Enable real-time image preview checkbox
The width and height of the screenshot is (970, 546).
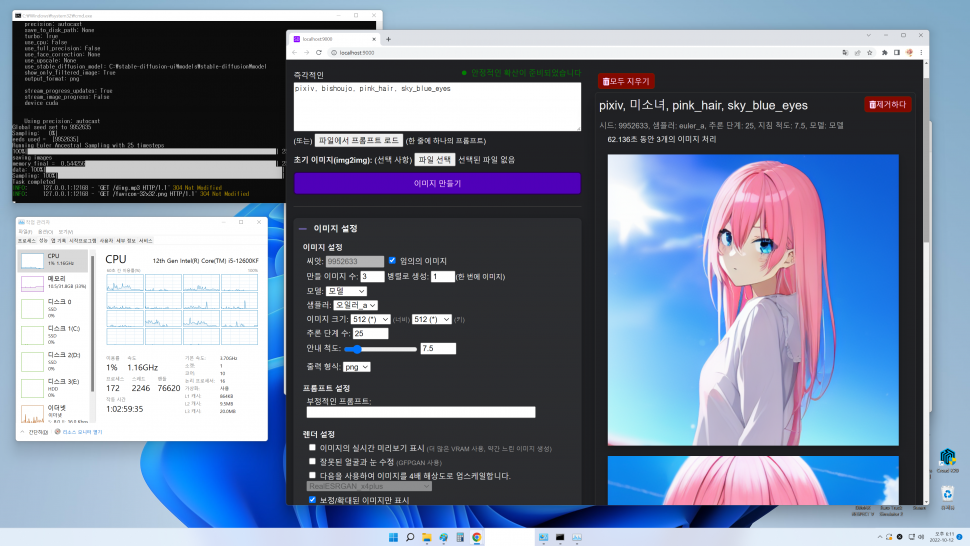pyautogui.click(x=312, y=447)
